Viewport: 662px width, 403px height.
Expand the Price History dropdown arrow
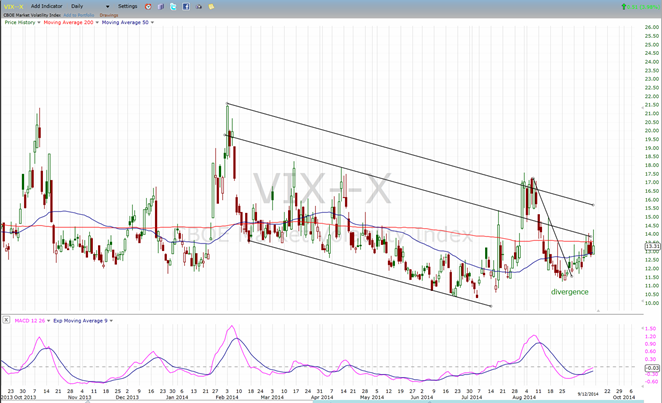[x=39, y=22]
